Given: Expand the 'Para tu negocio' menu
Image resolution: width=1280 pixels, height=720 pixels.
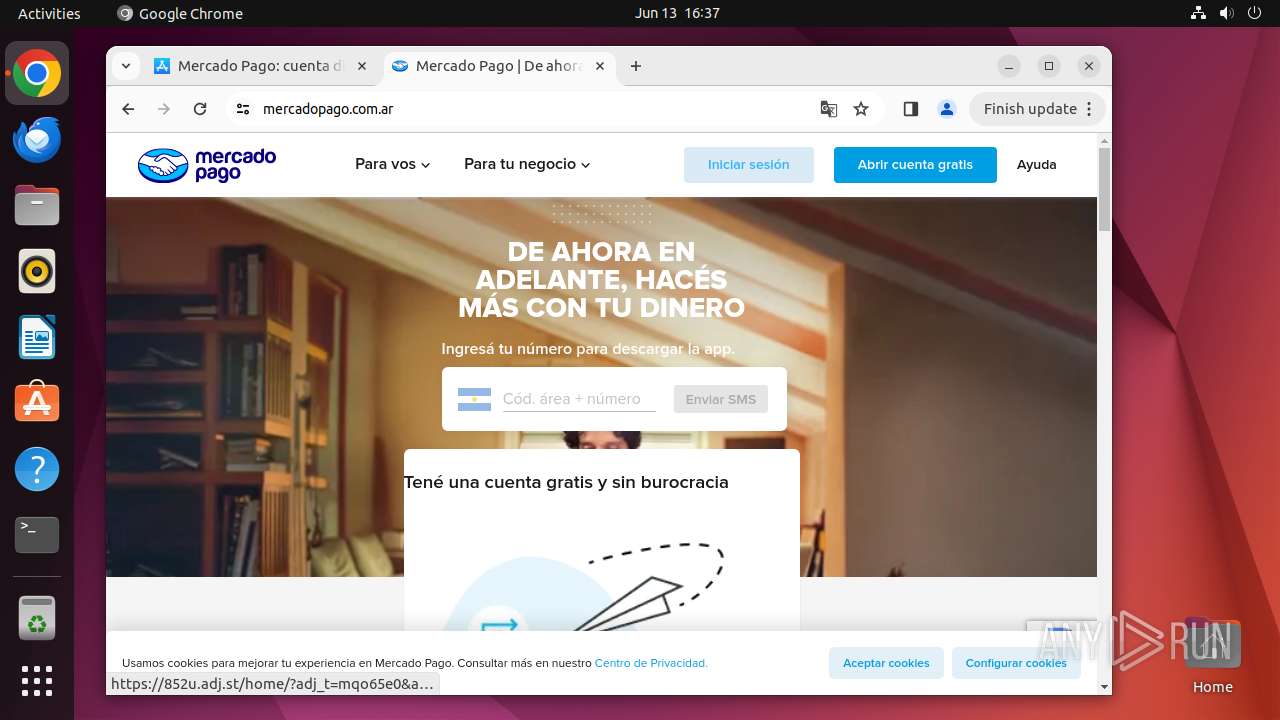Looking at the screenshot, I should 527,164.
